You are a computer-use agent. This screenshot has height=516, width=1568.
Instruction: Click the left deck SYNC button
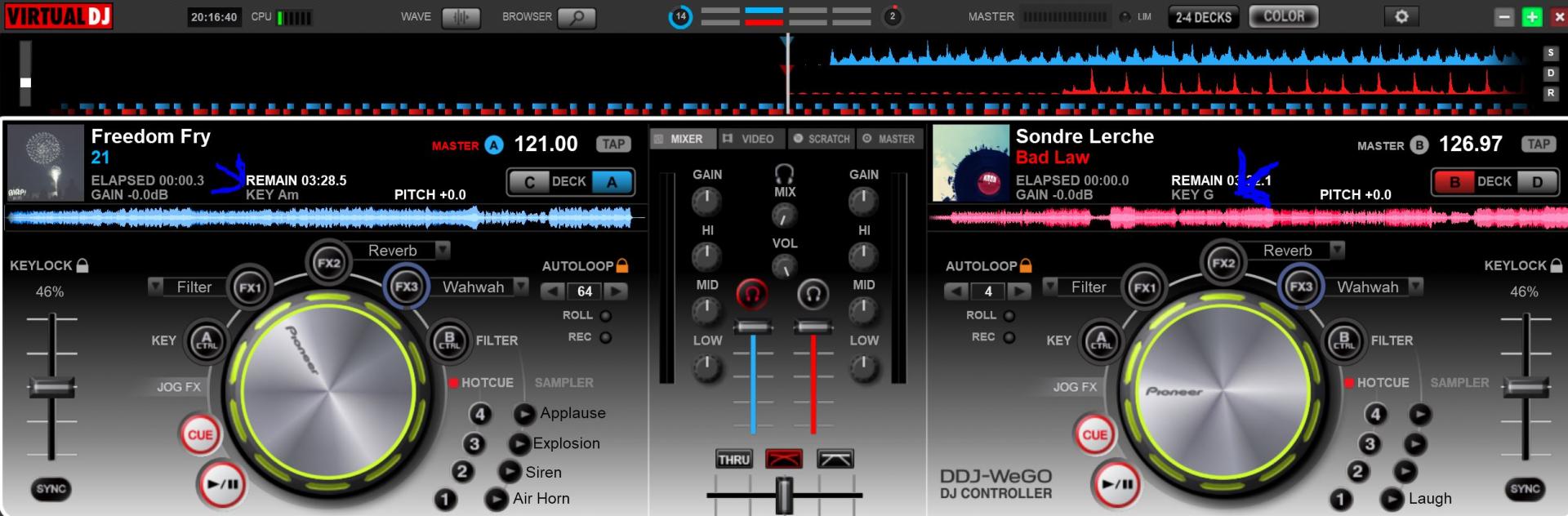(51, 489)
